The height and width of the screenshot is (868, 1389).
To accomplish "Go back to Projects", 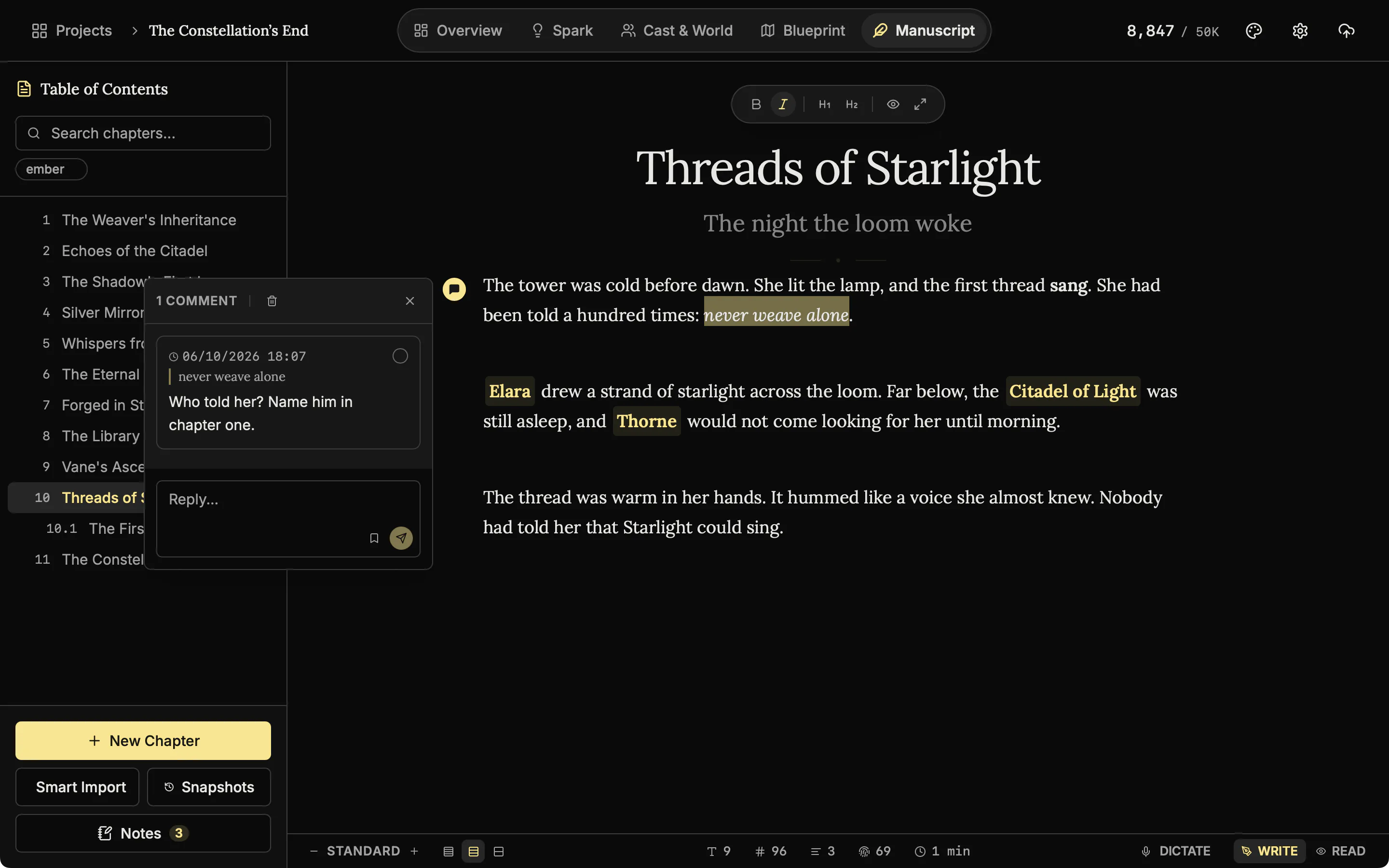I will (72, 30).
